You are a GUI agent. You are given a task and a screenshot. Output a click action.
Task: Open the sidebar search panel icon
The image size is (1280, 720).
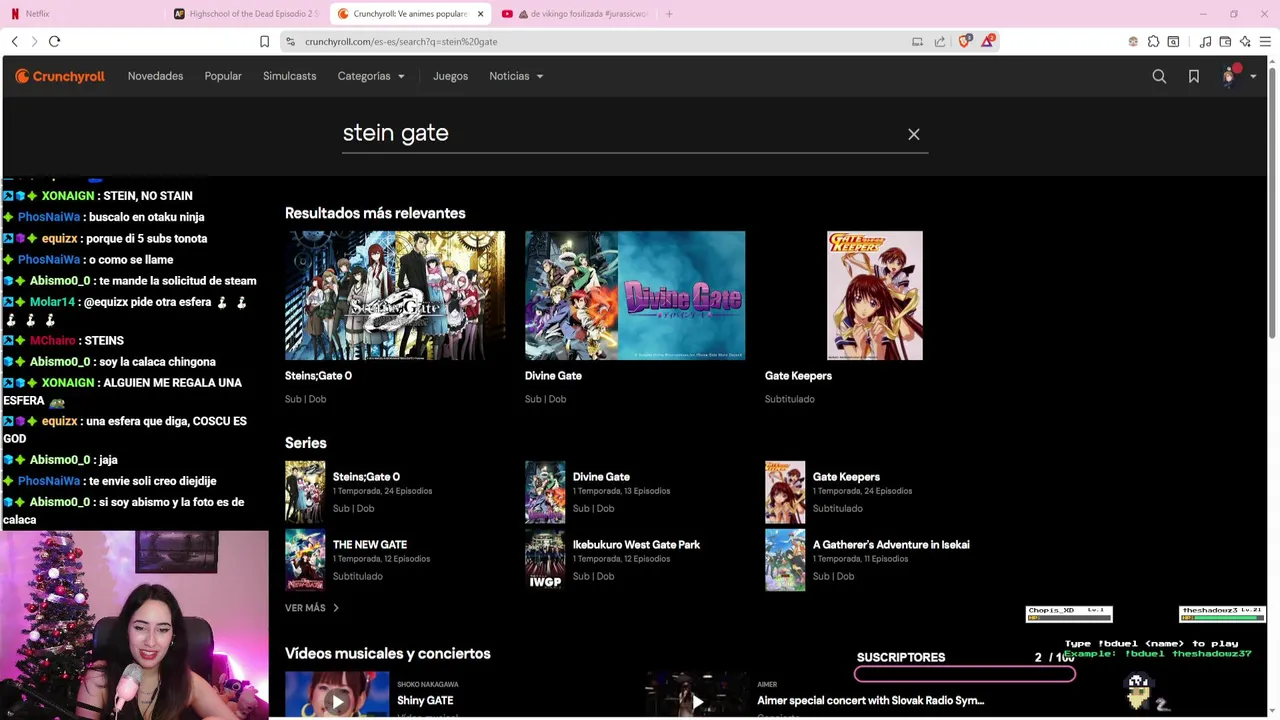tap(1173, 42)
